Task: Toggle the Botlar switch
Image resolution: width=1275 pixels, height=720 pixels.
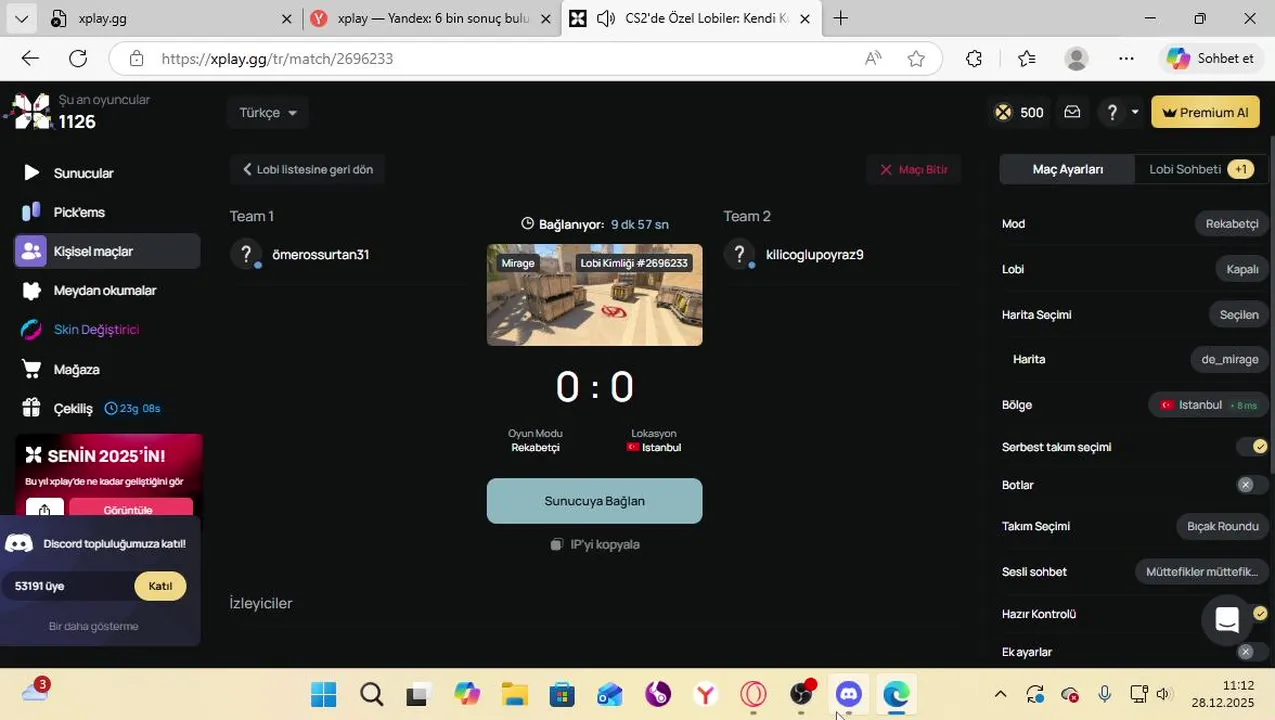Action: click(1252, 485)
